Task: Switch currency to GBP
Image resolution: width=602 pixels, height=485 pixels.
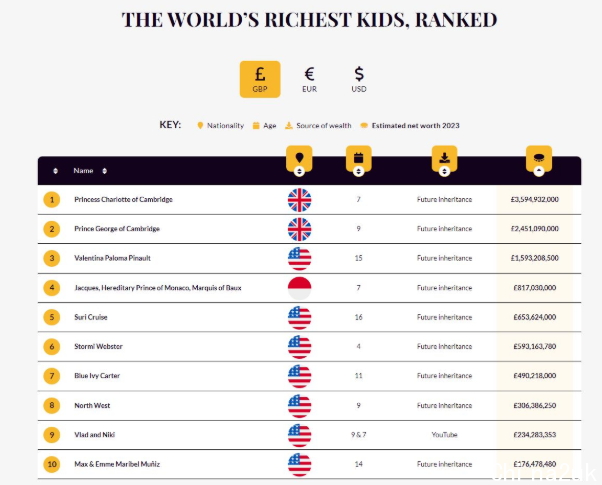Action: (260, 79)
